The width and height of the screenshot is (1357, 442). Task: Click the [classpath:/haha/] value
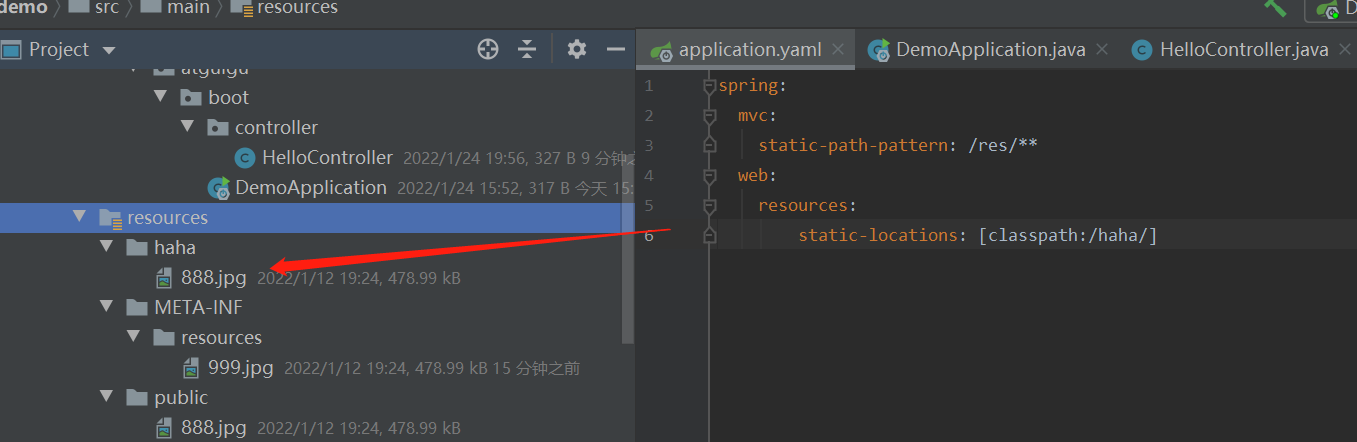pyautogui.click(x=1068, y=235)
